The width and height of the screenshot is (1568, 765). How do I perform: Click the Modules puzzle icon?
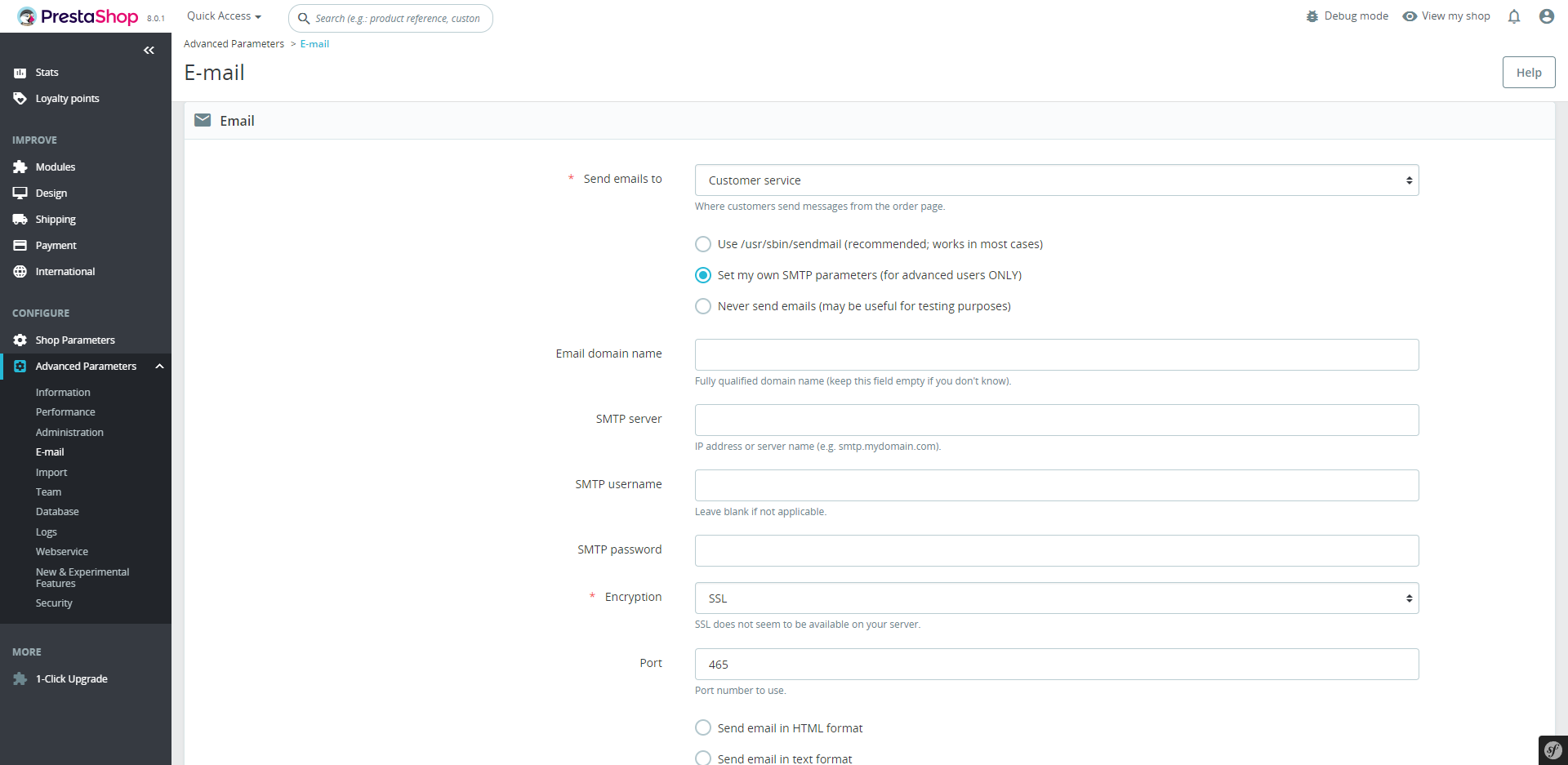(x=20, y=167)
